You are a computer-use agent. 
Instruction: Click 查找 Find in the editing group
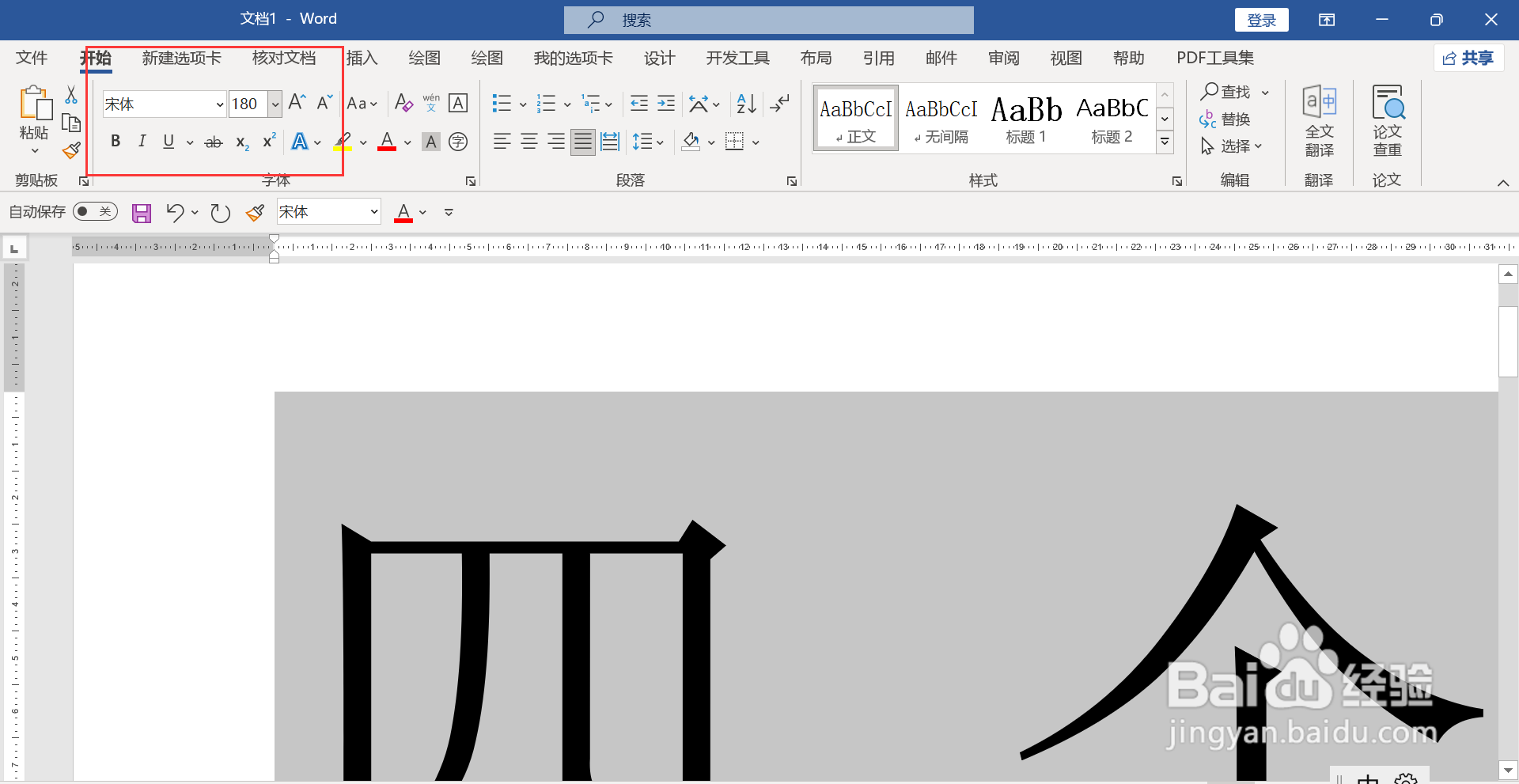[x=1225, y=92]
